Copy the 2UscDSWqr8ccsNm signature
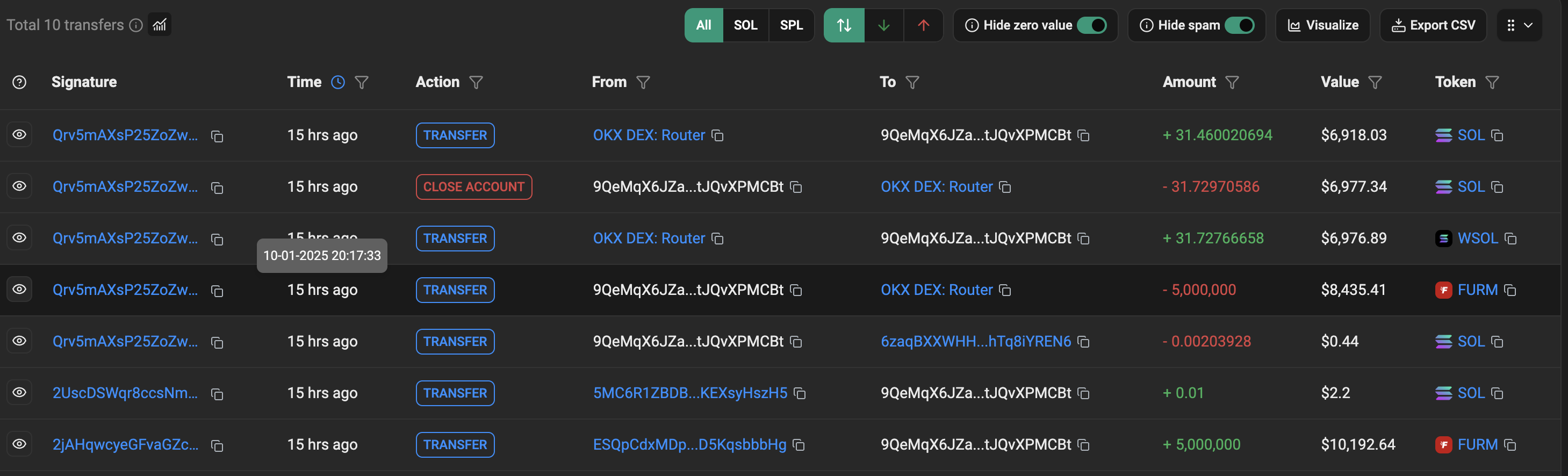Image resolution: width=1568 pixels, height=476 pixels. 217,394
